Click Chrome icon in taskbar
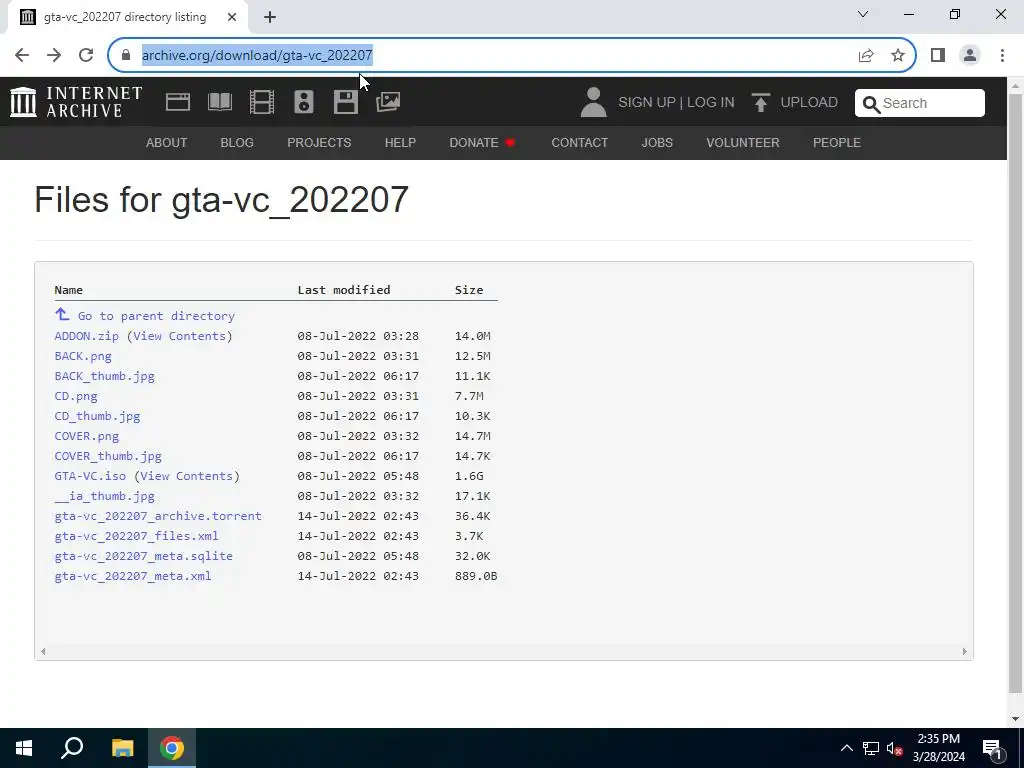 pos(172,748)
